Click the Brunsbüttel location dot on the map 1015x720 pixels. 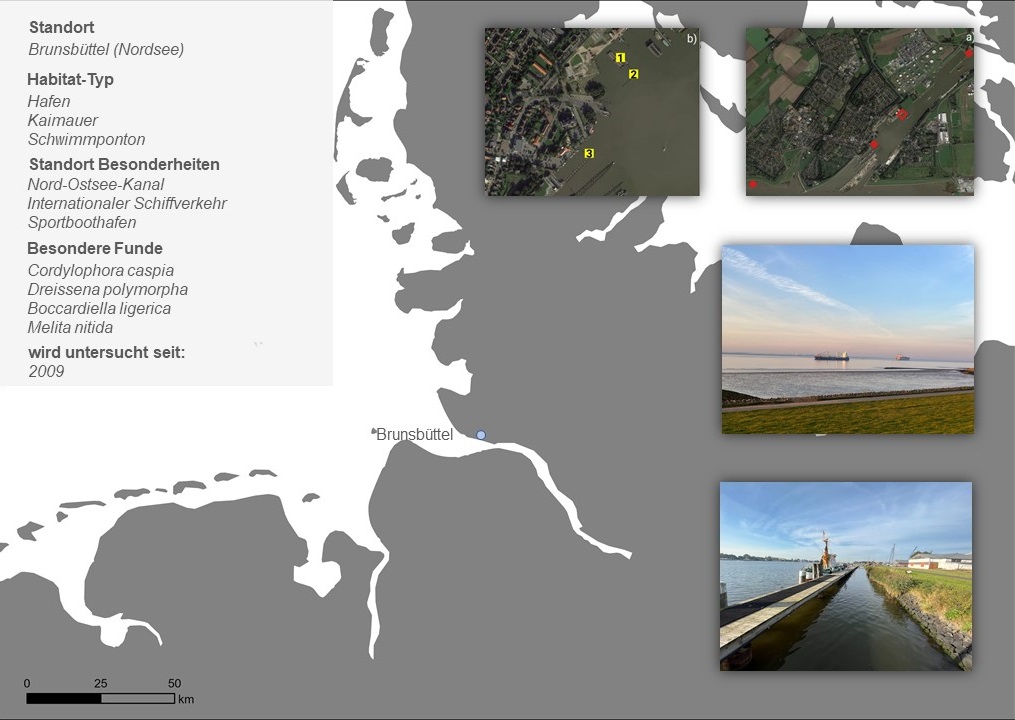[481, 434]
